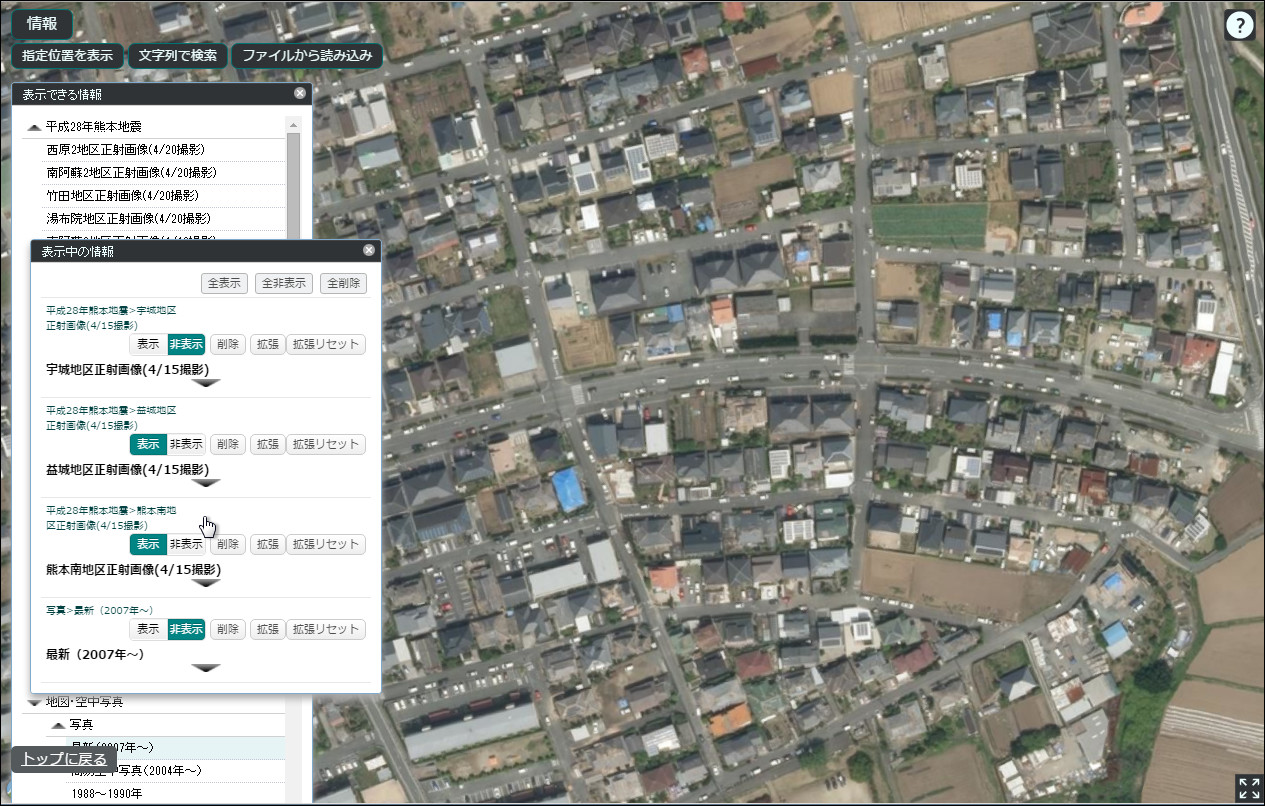Delete the 益城地区 layer with 削除
Image resolution: width=1265 pixels, height=806 pixels.
click(x=227, y=444)
